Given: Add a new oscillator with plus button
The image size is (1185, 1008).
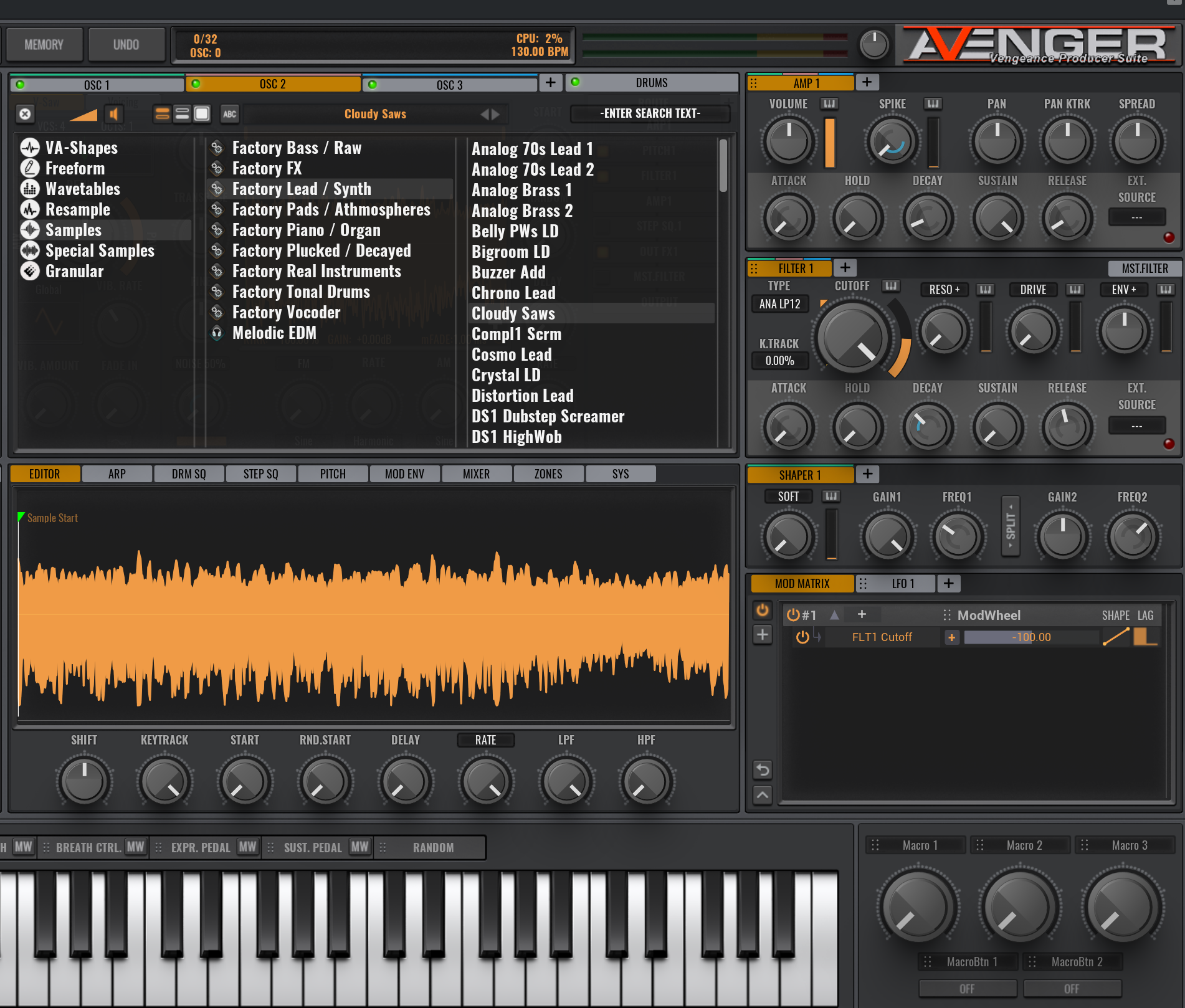Looking at the screenshot, I should [x=551, y=82].
